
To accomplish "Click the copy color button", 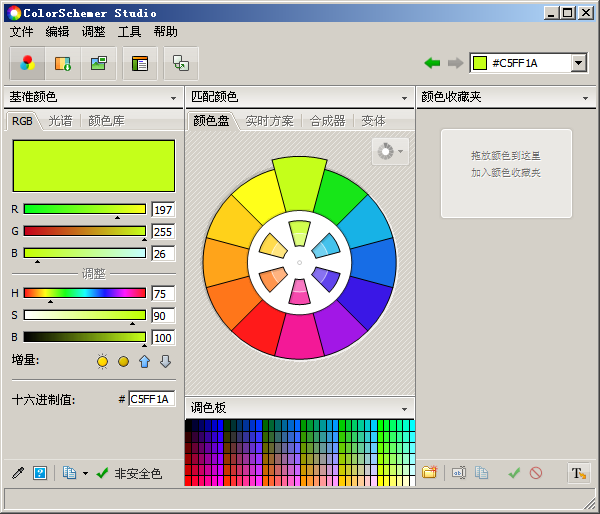I will click(x=69, y=473).
